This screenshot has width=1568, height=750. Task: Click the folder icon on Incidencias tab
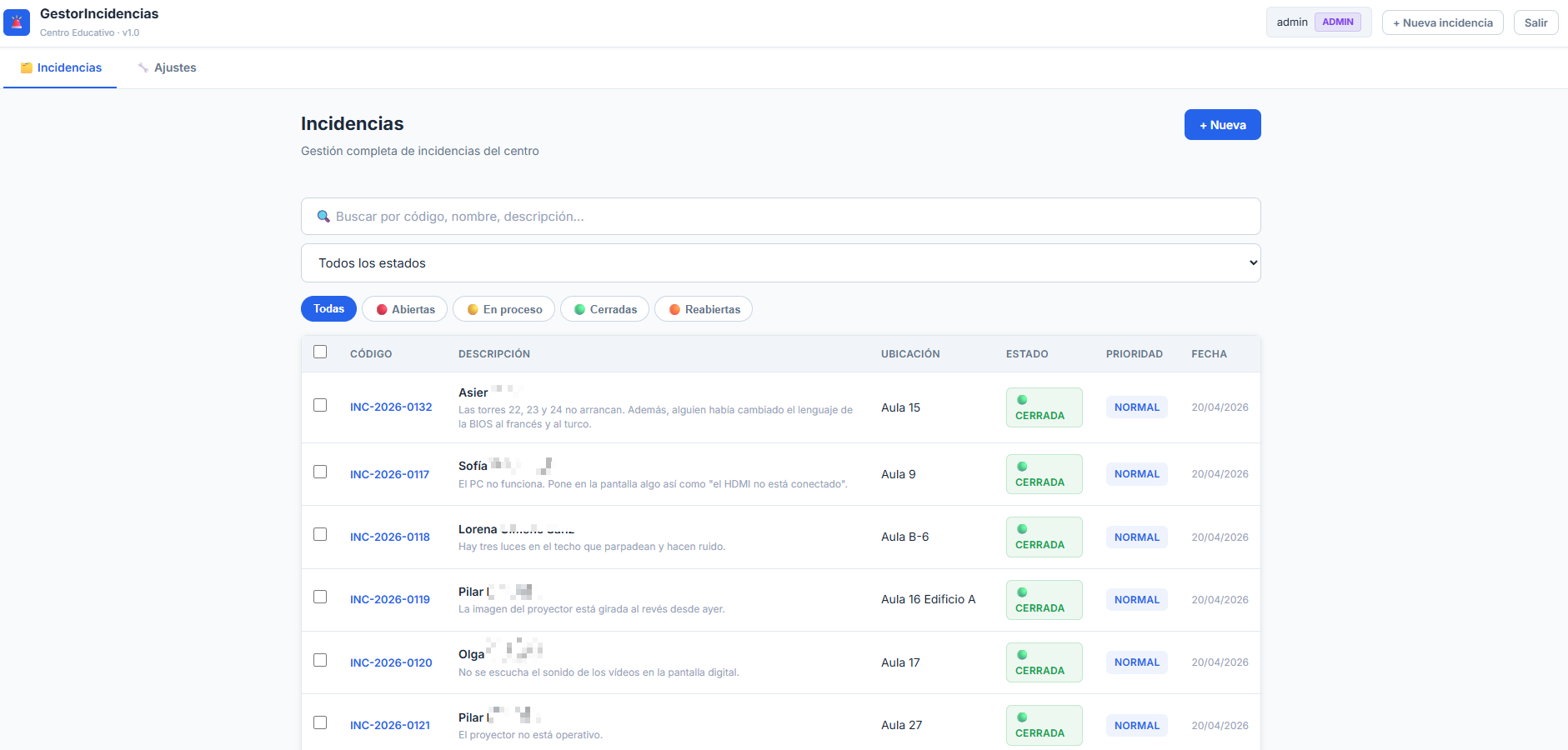click(x=27, y=67)
